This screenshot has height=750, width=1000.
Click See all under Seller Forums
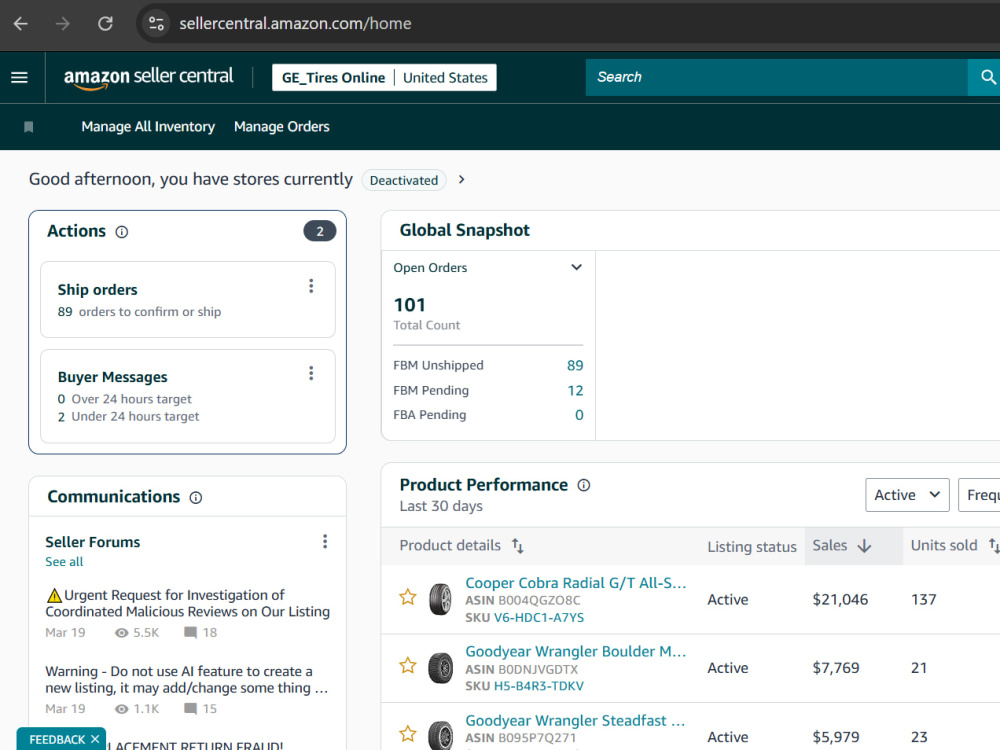[x=64, y=562]
